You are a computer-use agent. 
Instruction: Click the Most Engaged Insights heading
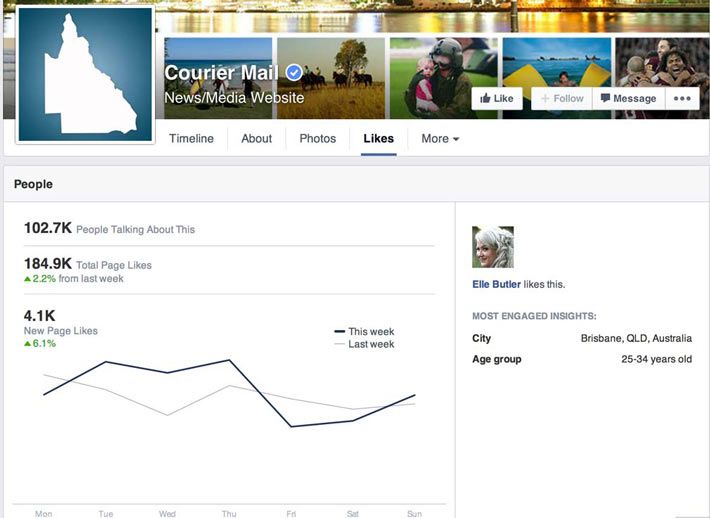534,316
